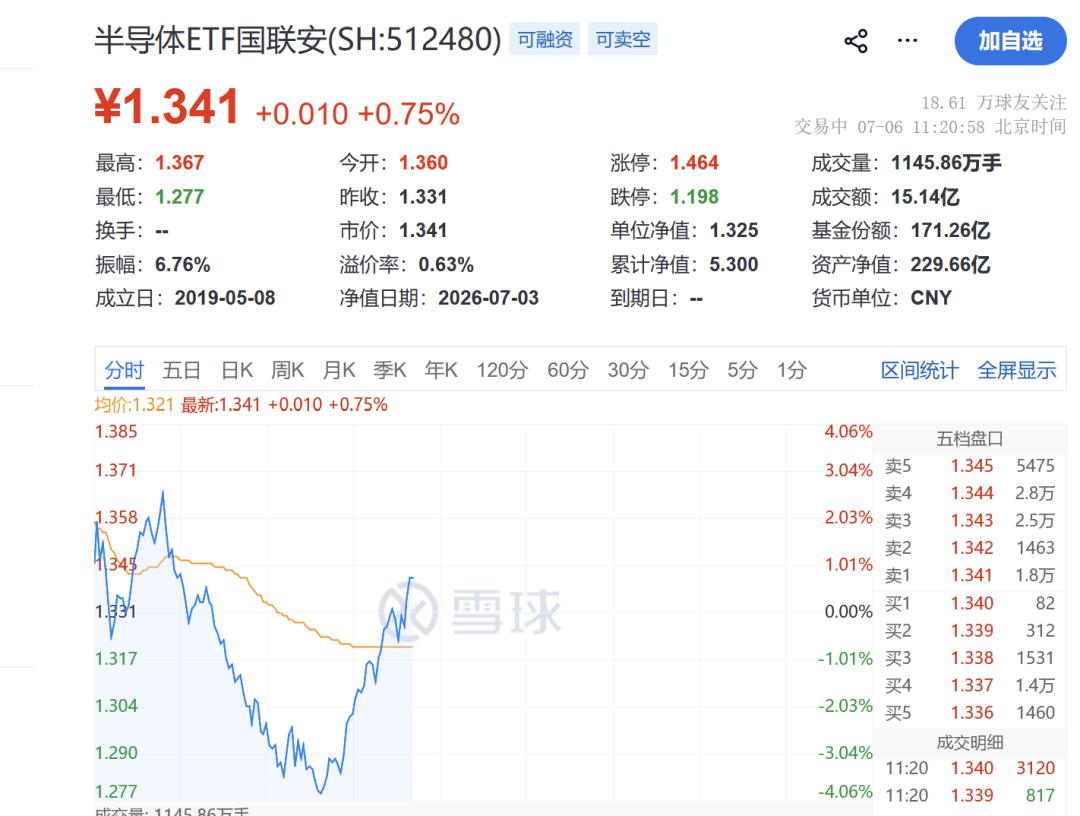The image size is (1080, 816).
Task: Click the 跌停 value 1.198
Action: pos(694,197)
